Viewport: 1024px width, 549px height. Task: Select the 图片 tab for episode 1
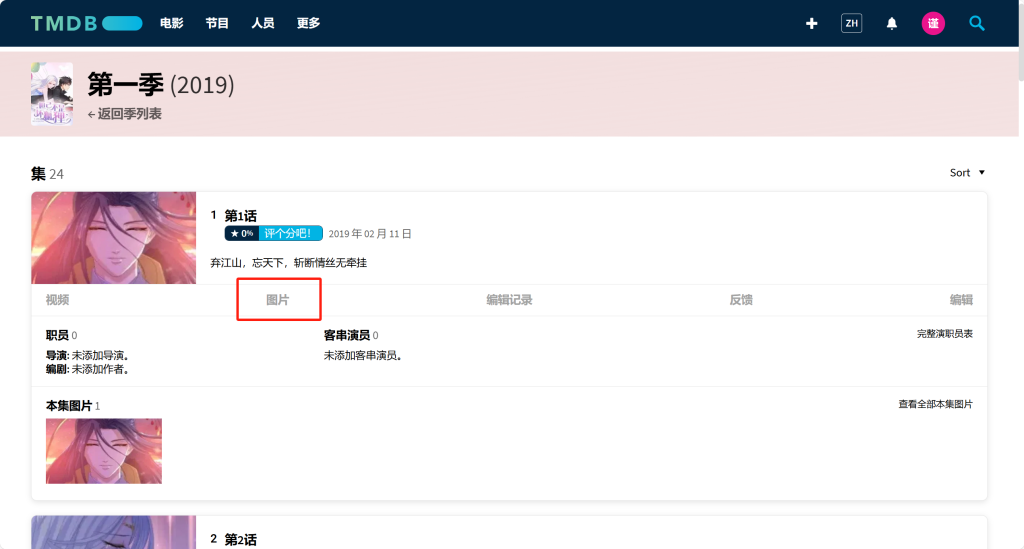pos(278,300)
